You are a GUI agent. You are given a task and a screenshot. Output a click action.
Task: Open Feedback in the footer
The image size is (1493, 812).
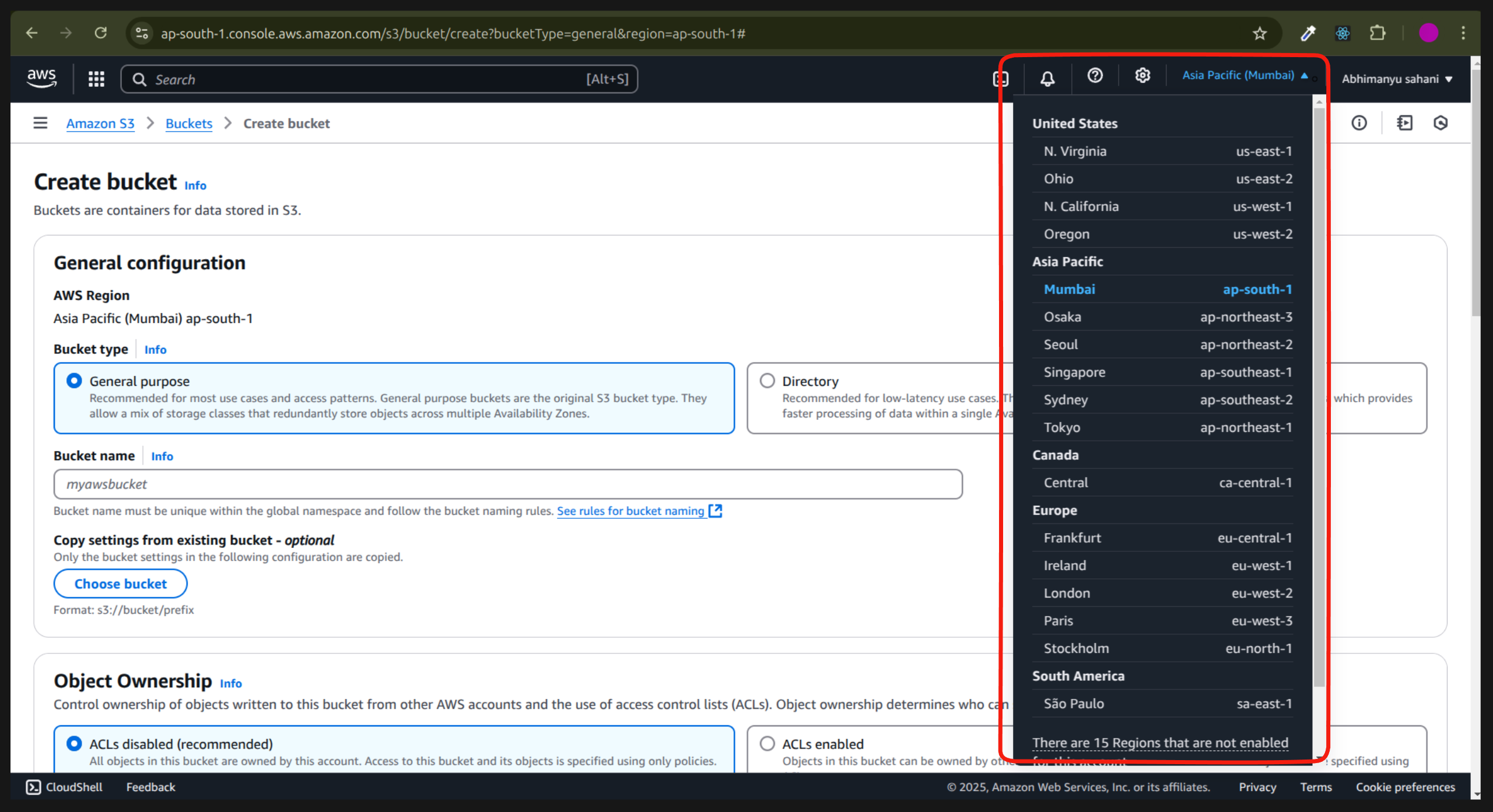(150, 787)
